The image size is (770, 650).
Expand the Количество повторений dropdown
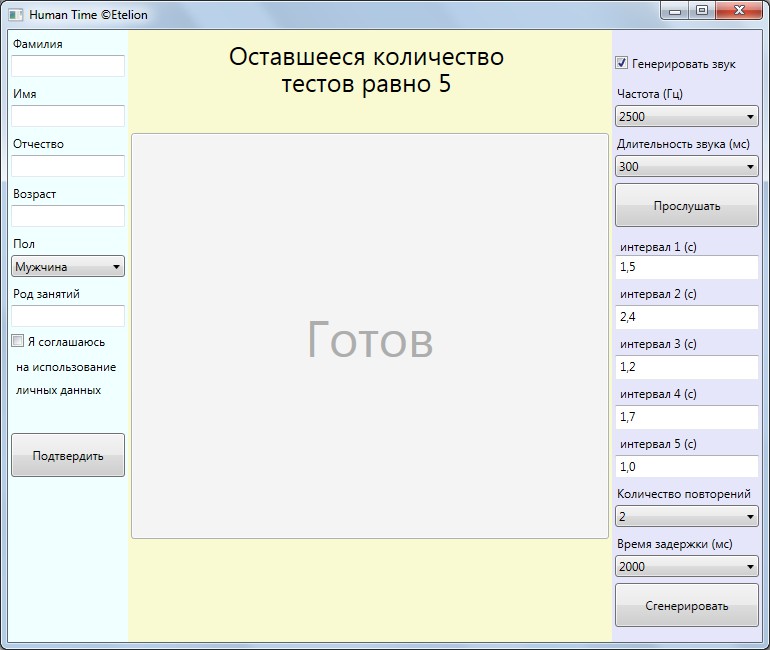687,516
